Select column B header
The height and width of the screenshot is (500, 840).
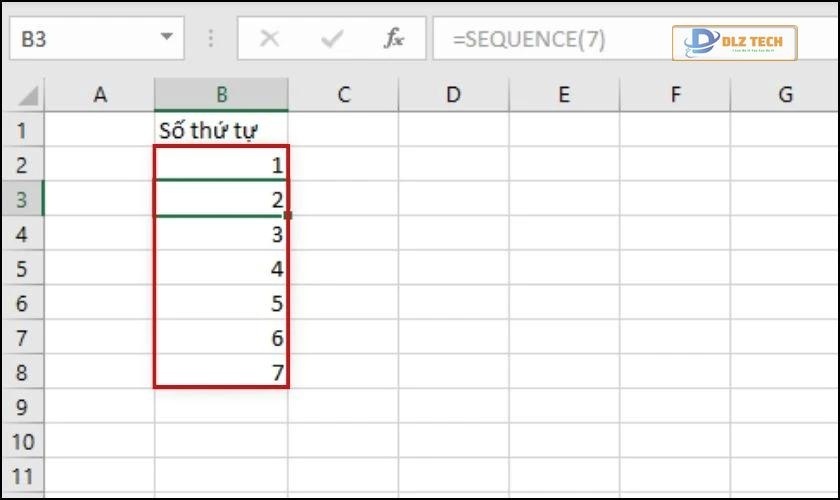tap(221, 95)
